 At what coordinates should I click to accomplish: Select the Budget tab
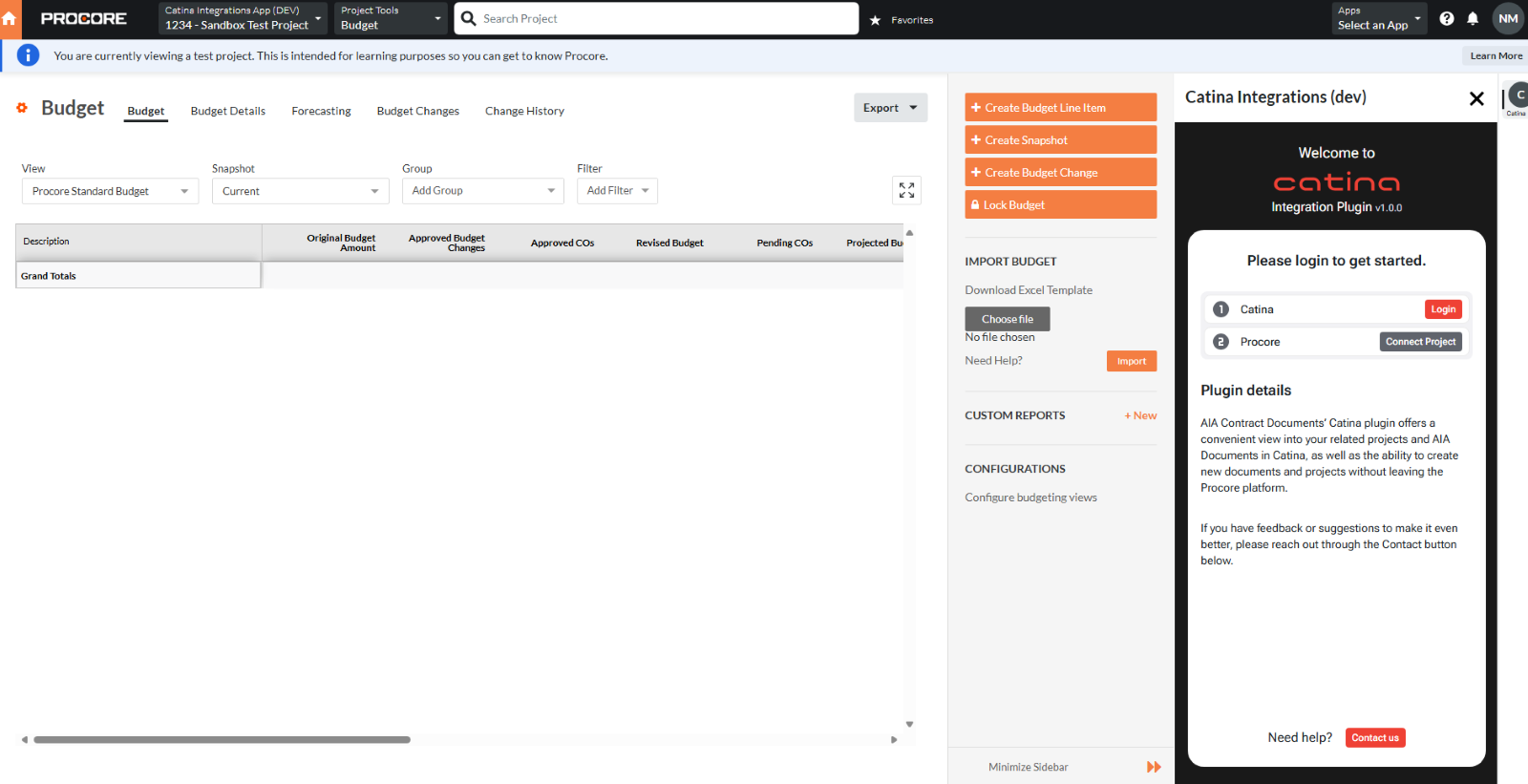pos(146,112)
